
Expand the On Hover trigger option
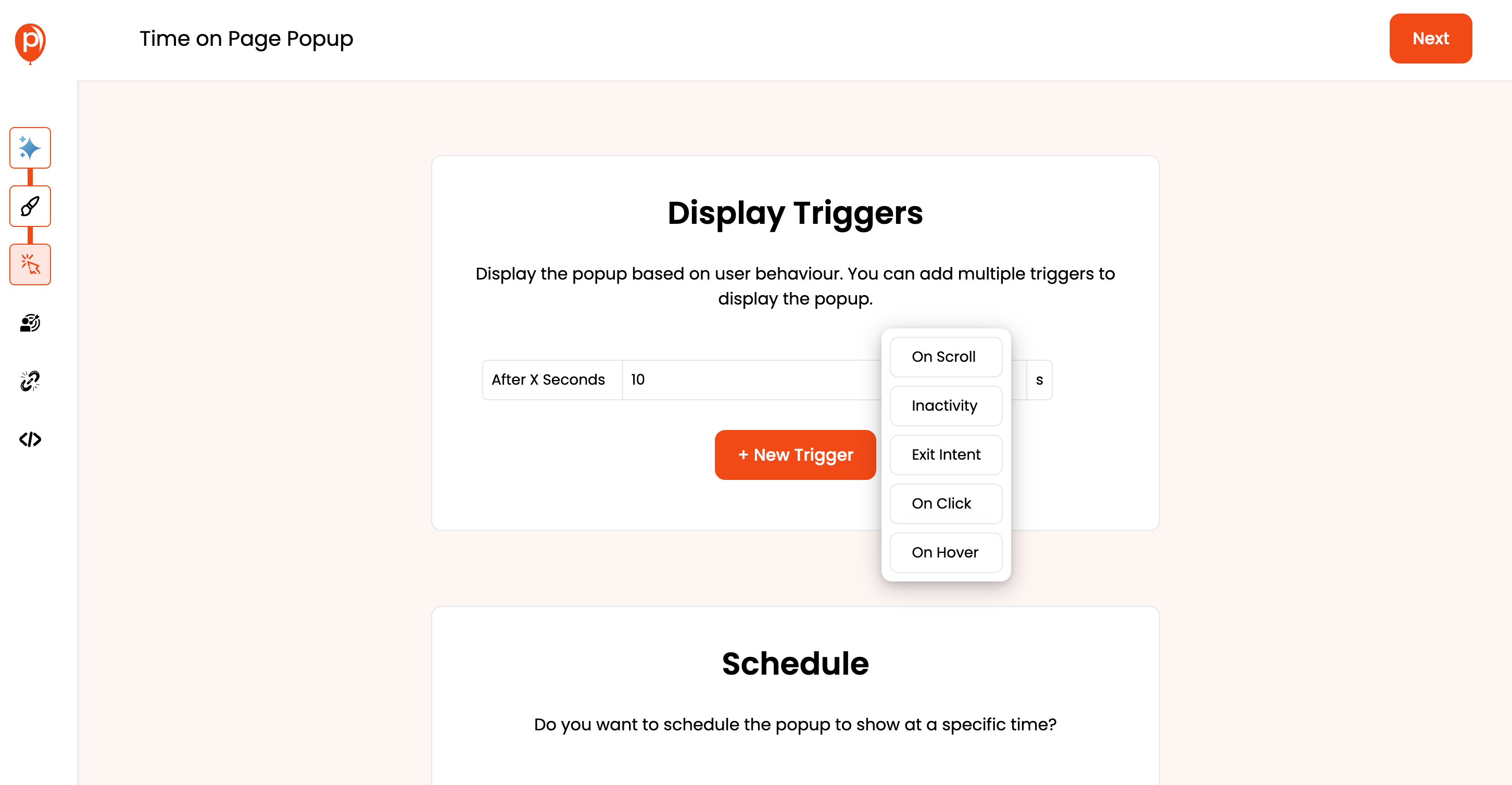(x=944, y=552)
